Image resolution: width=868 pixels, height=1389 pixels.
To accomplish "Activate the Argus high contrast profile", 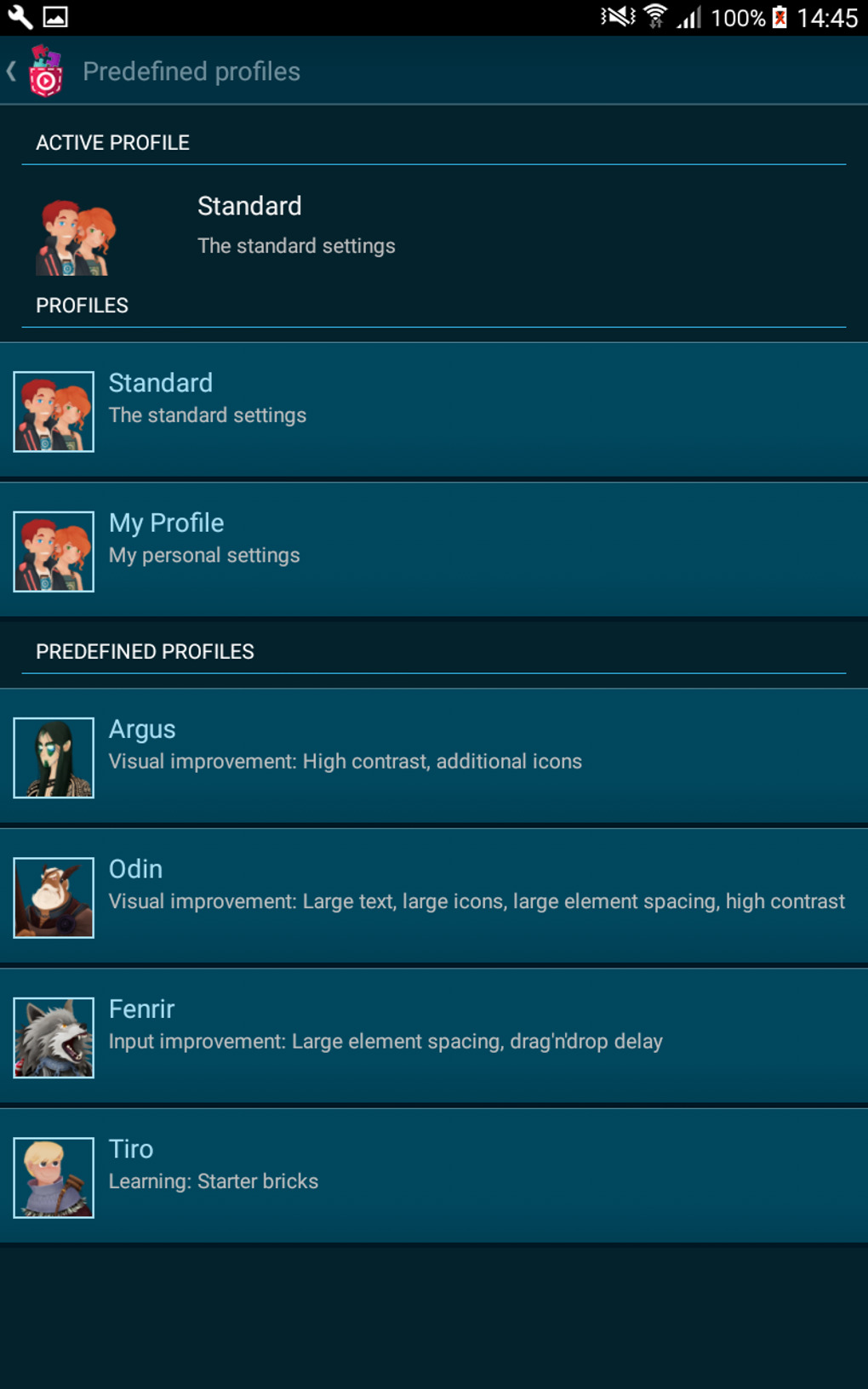I will tap(434, 757).
